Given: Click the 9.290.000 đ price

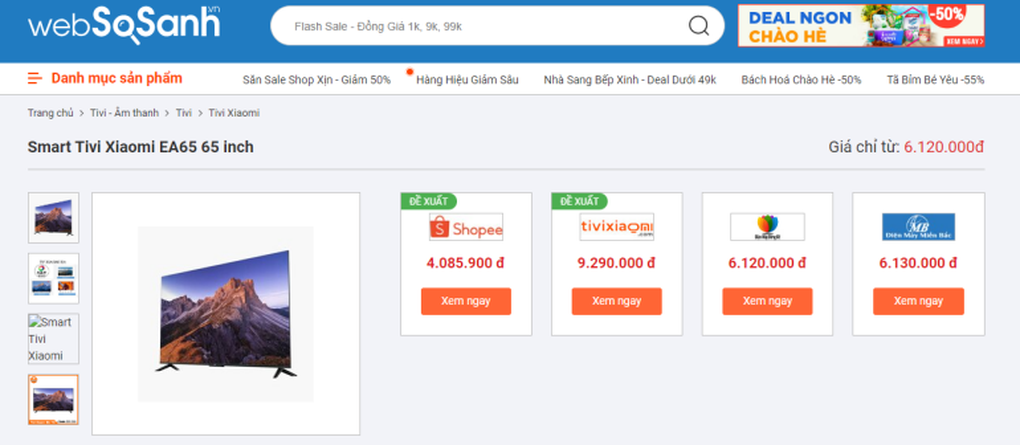Looking at the screenshot, I should [617, 263].
